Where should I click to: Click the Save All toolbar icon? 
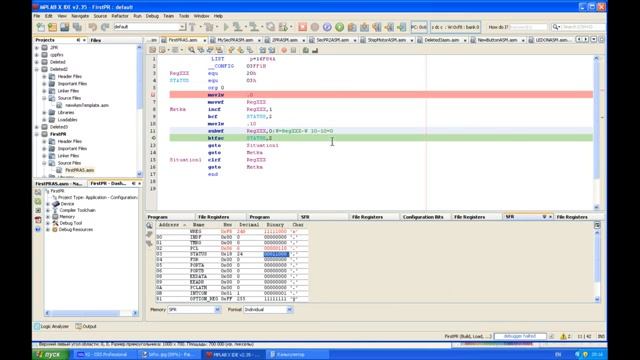[77, 27]
